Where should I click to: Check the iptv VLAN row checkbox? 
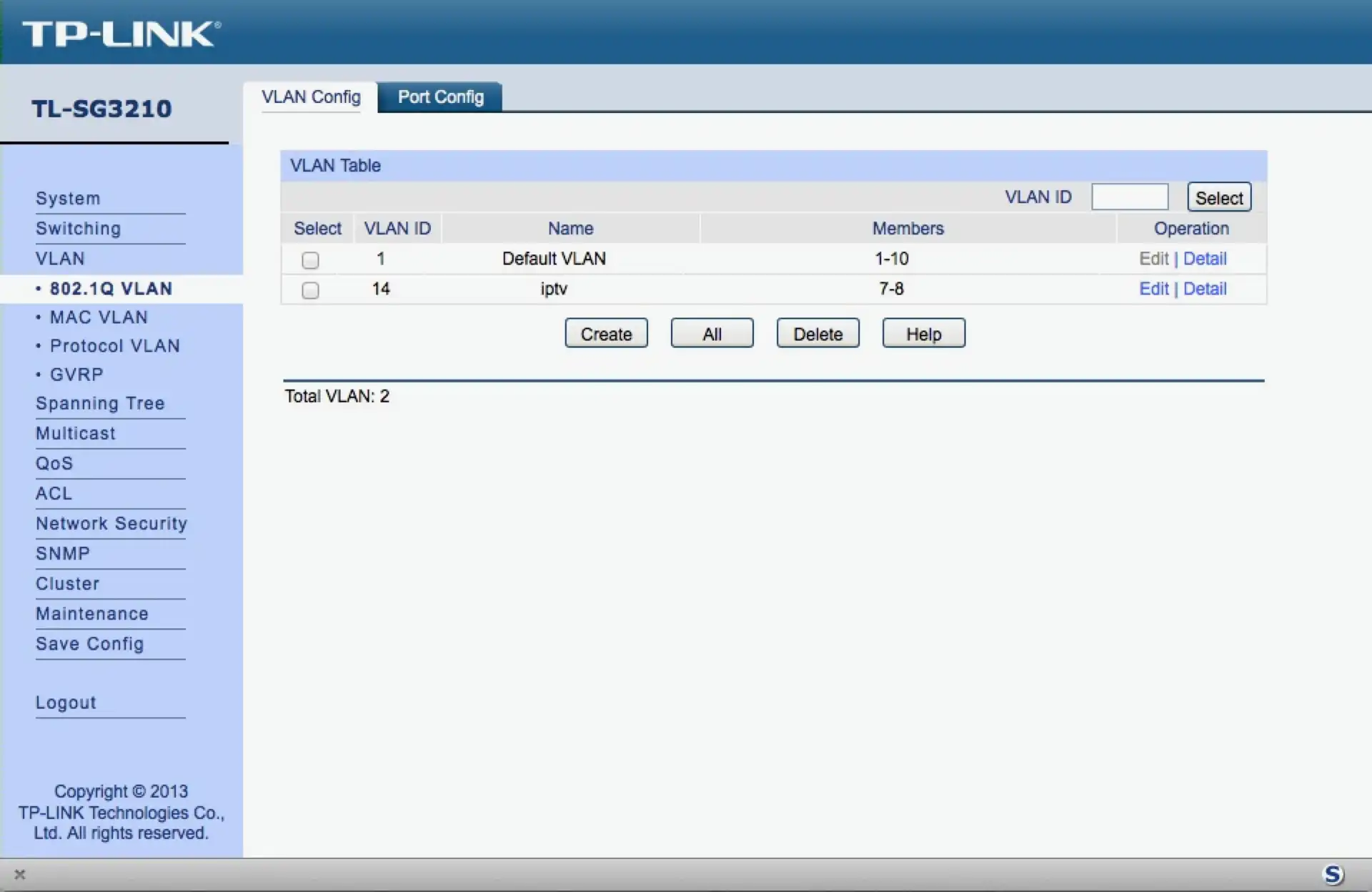[x=310, y=290]
